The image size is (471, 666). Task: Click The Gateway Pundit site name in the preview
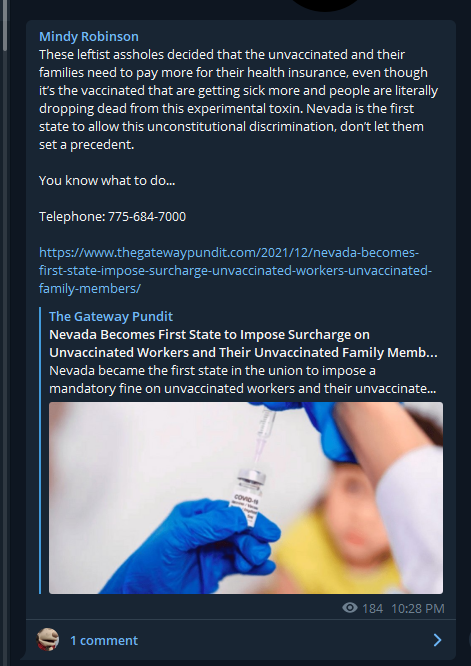point(111,316)
